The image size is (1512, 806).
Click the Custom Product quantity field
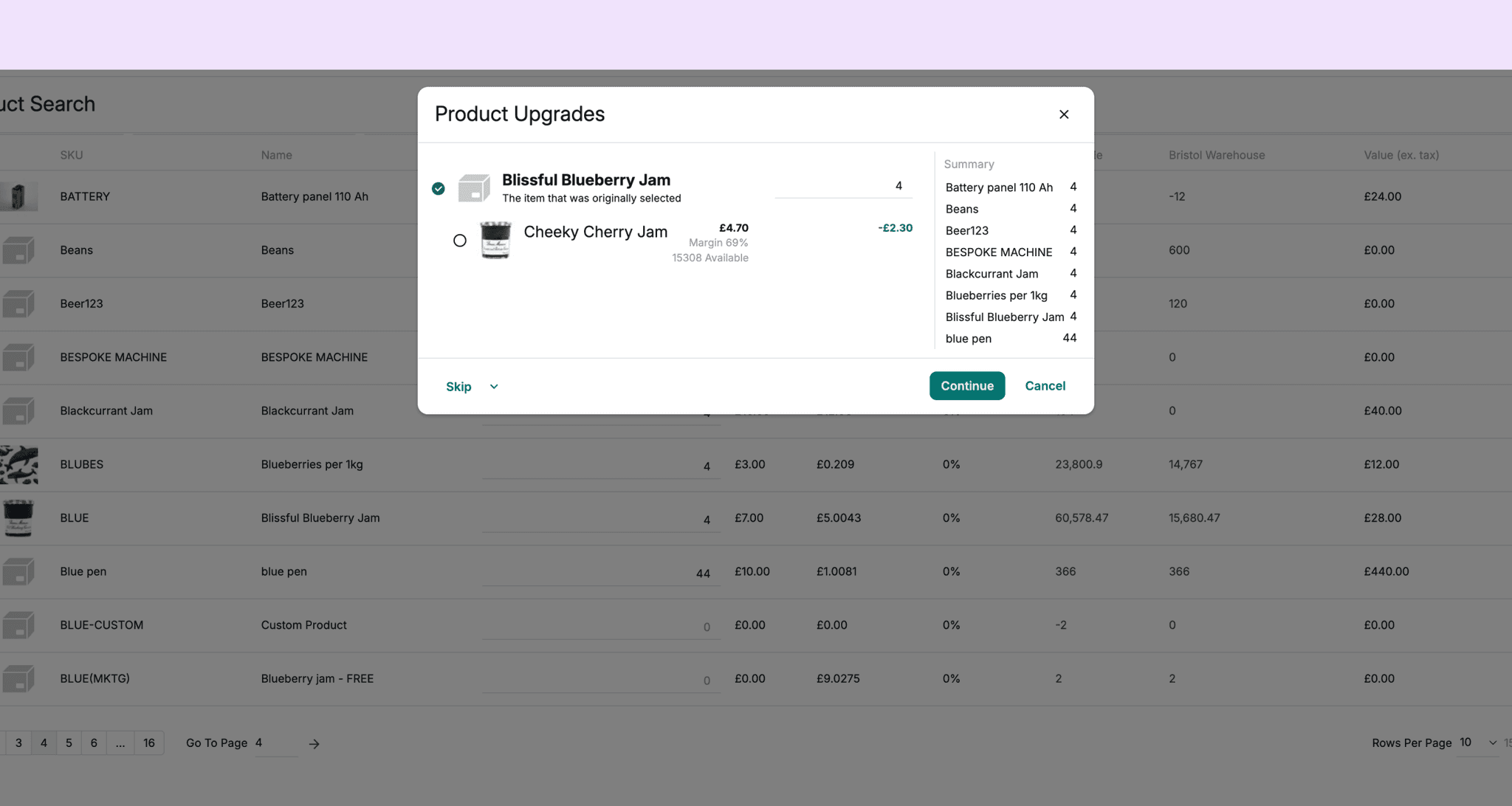[x=601, y=626]
